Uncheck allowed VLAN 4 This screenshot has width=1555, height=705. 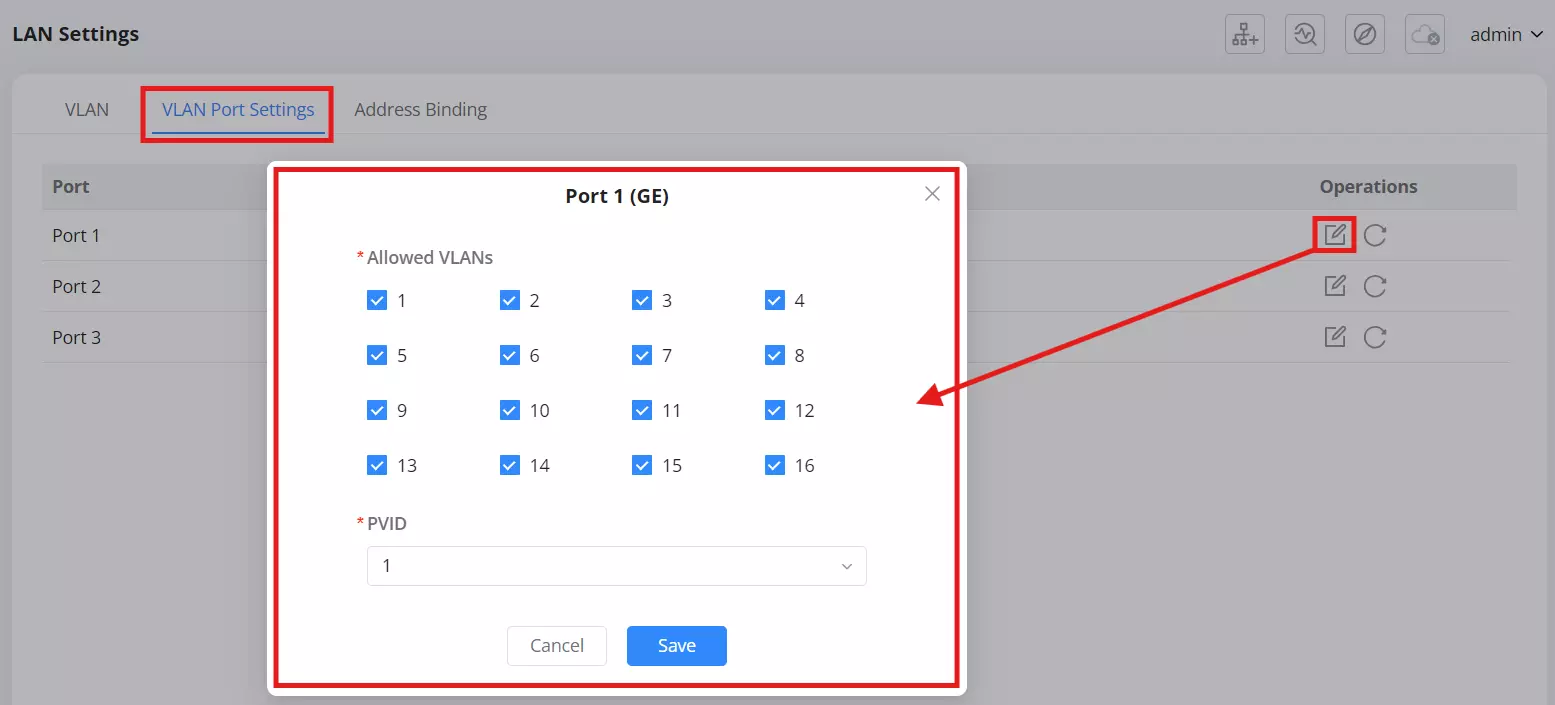(775, 300)
